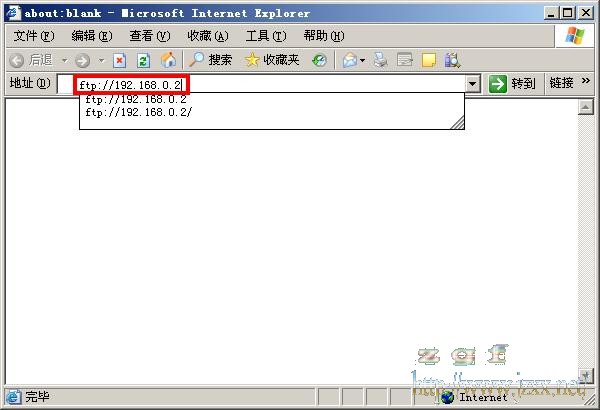Click the Refresh page icon
The width and height of the screenshot is (600, 410).
(143, 60)
